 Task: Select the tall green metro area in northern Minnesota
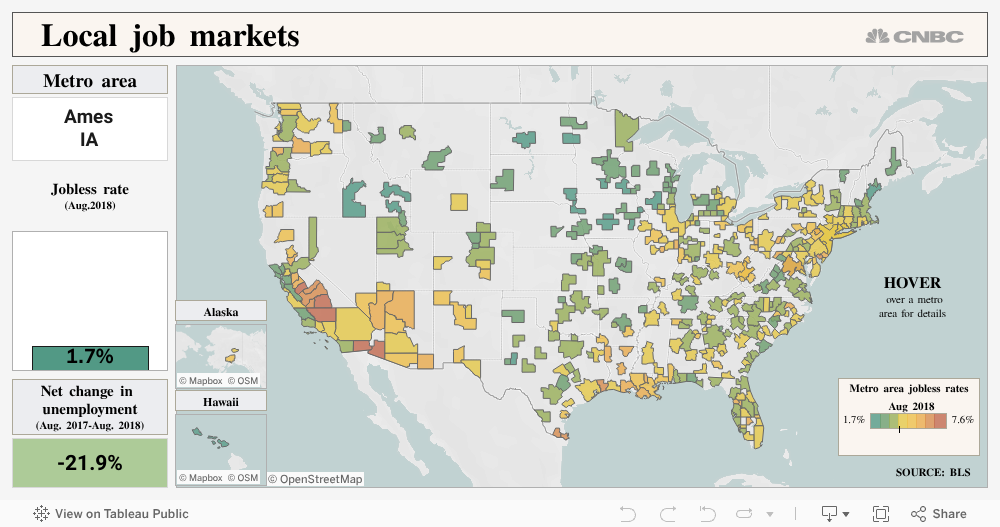(x=626, y=130)
